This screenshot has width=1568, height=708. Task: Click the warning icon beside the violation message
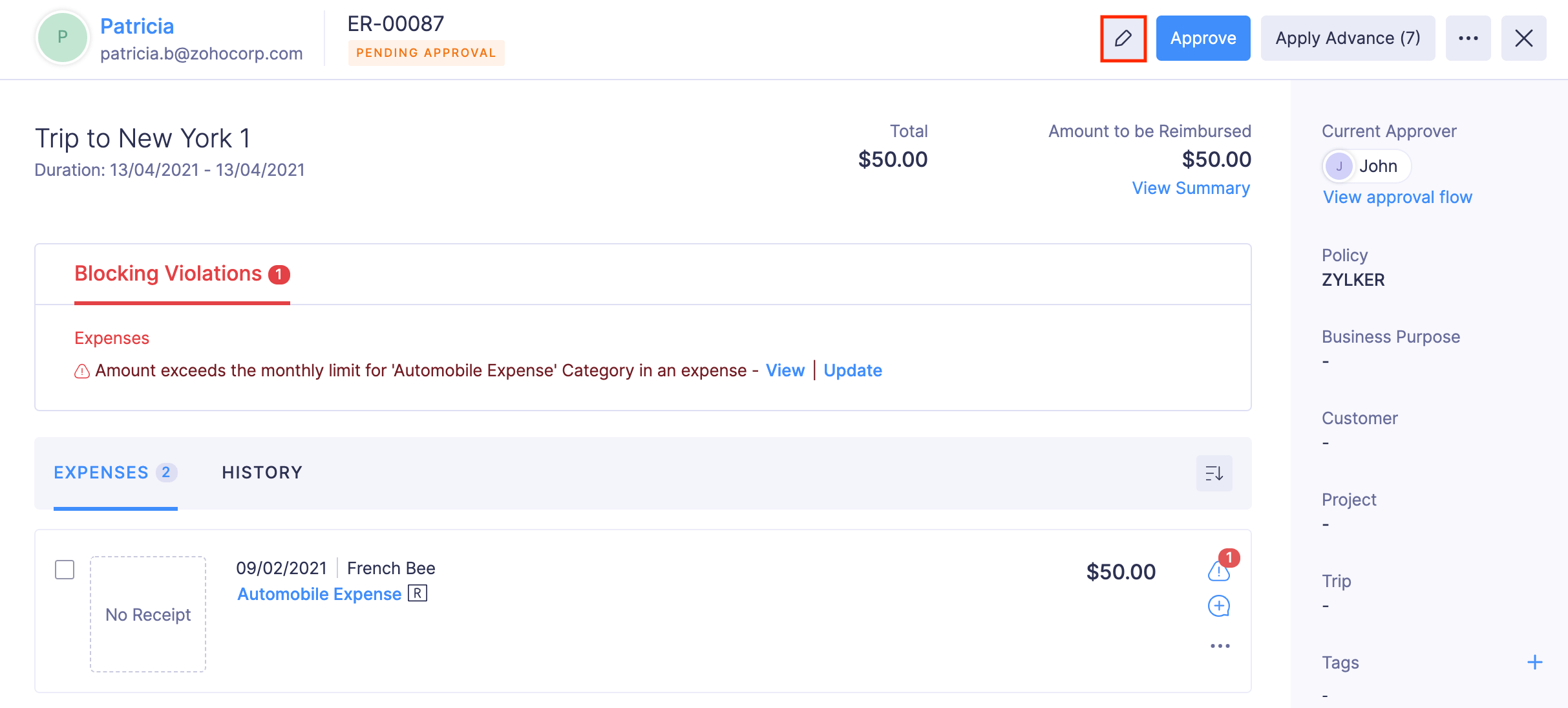click(x=82, y=371)
